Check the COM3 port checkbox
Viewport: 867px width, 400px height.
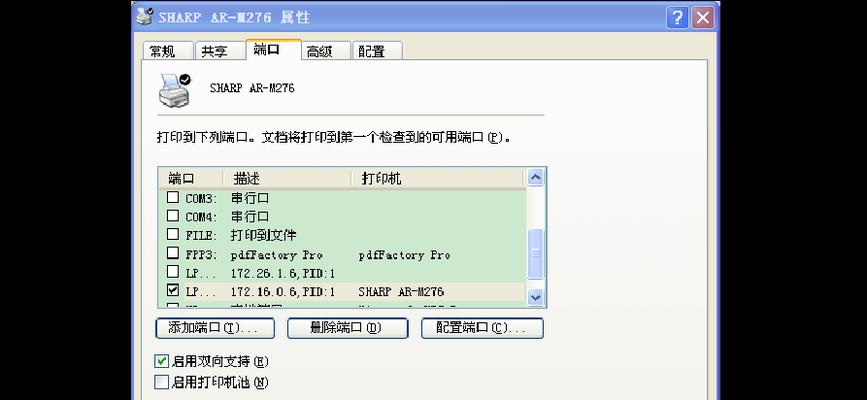point(173,197)
